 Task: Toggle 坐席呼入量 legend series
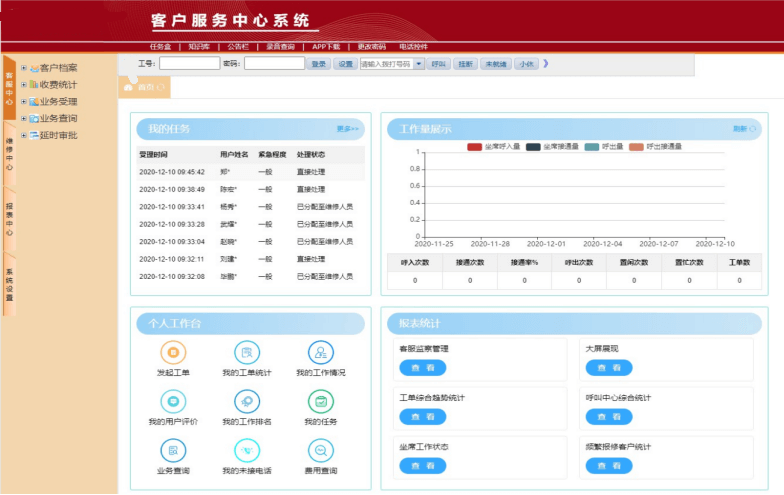point(474,146)
